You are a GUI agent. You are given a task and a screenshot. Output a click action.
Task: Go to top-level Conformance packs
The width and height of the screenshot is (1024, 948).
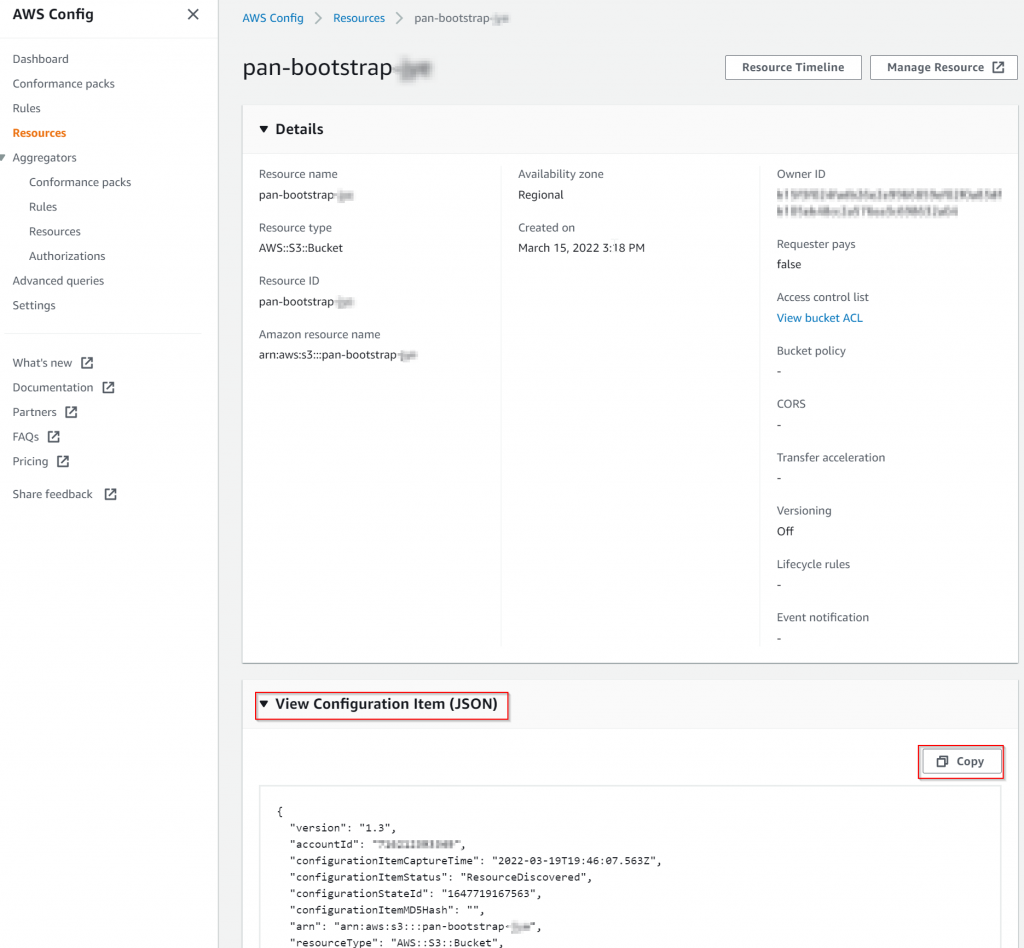[x=63, y=84]
